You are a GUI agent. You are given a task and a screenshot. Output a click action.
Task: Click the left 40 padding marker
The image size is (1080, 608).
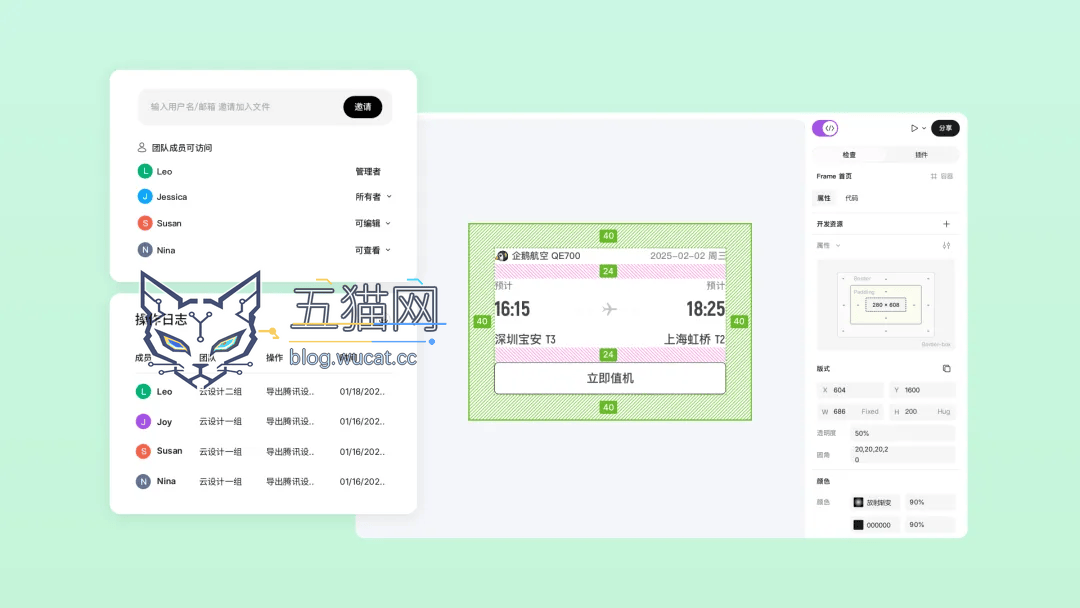tap(482, 322)
